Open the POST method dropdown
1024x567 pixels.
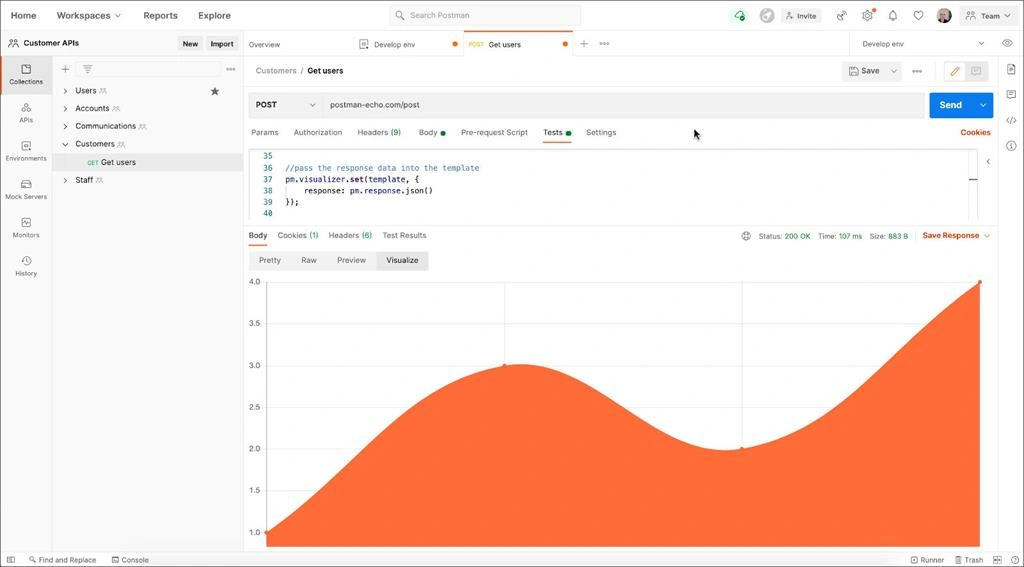point(285,105)
